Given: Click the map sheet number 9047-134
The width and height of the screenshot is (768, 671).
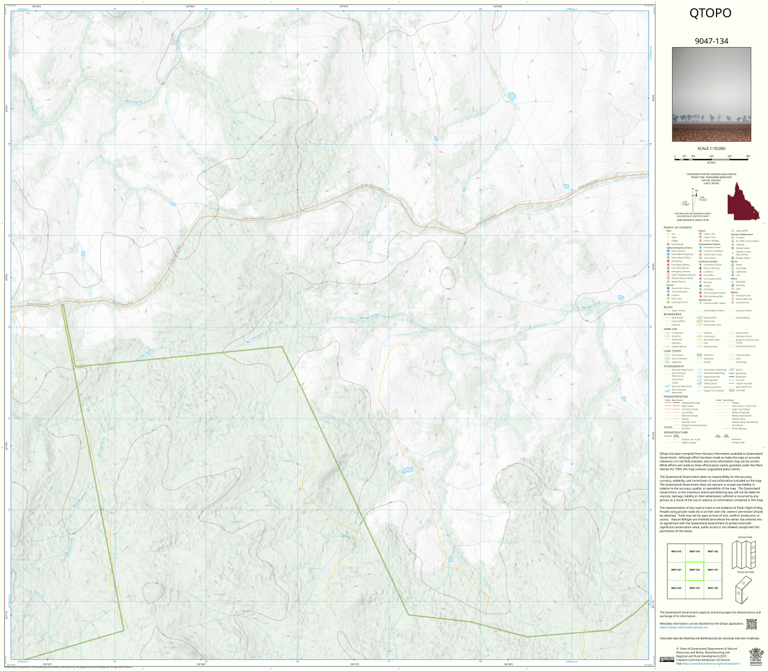Looking at the screenshot, I should coord(711,41).
